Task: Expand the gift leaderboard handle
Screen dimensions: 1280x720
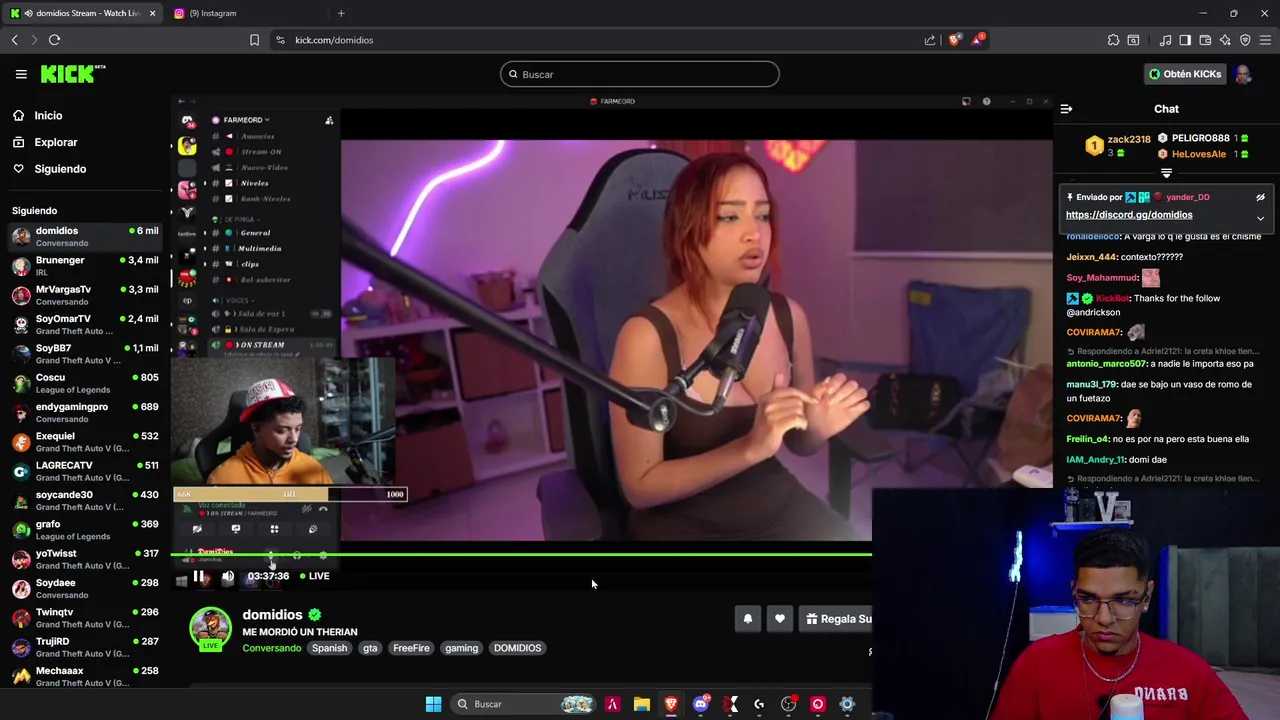Action: pyautogui.click(x=1166, y=173)
